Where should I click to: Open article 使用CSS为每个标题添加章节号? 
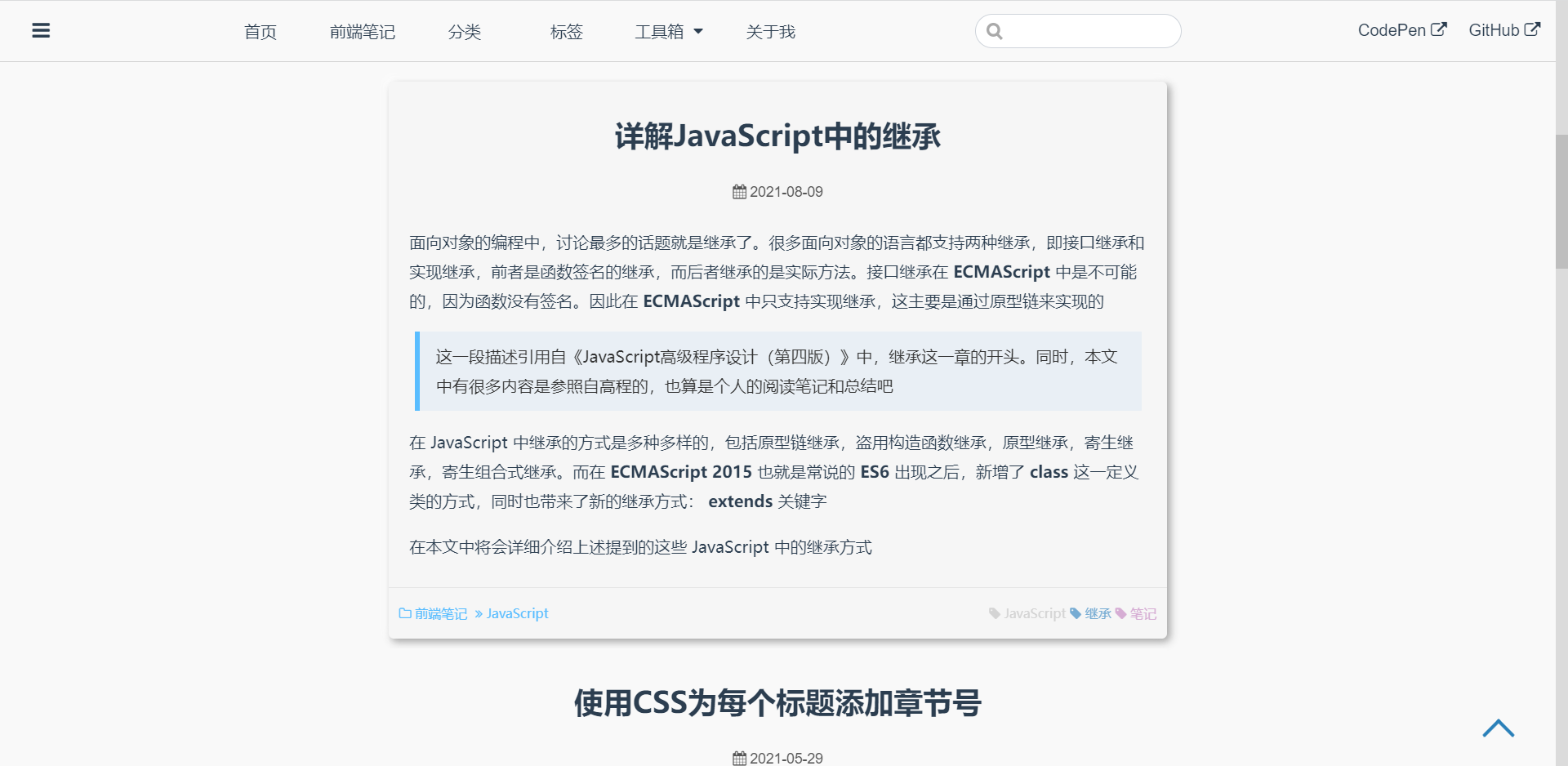777,702
